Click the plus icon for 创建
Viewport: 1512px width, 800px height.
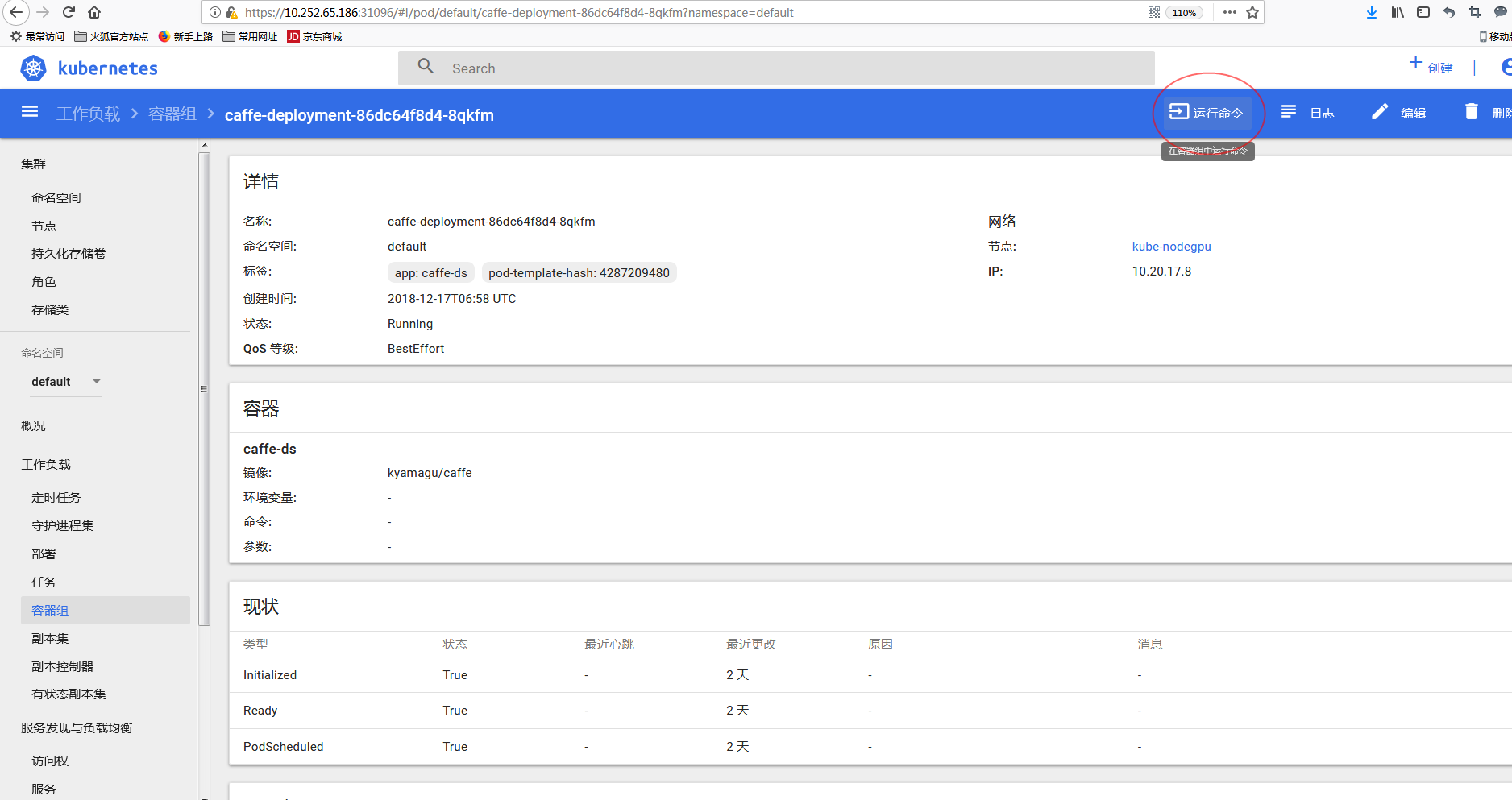[x=1415, y=63]
